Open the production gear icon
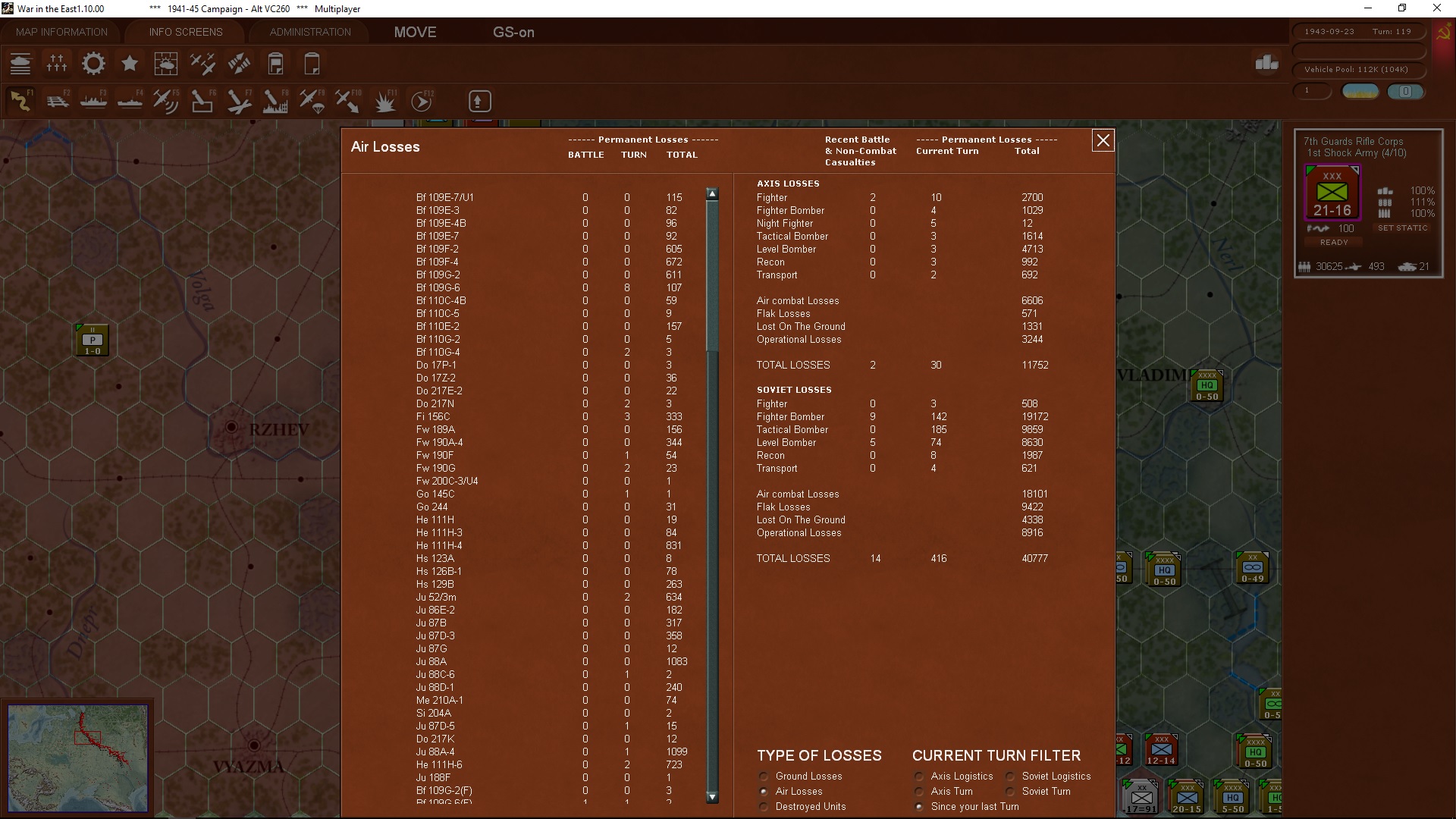This screenshot has width=1456, height=819. (93, 64)
